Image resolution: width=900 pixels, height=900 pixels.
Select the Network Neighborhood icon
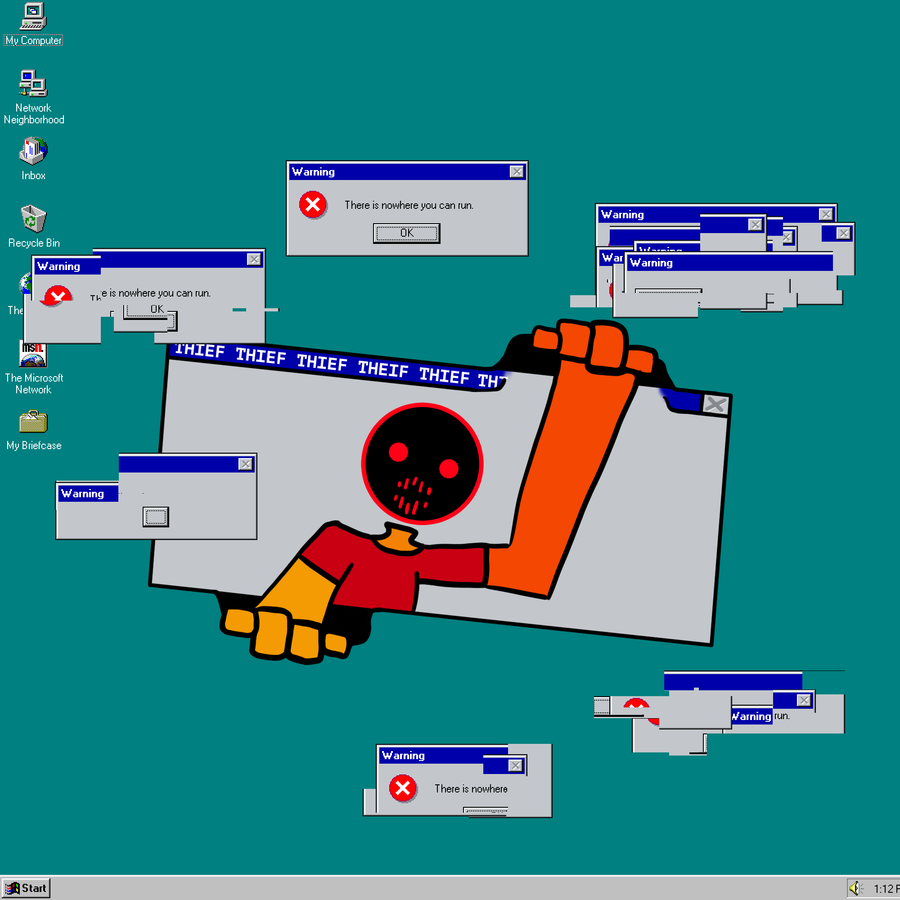[33, 97]
